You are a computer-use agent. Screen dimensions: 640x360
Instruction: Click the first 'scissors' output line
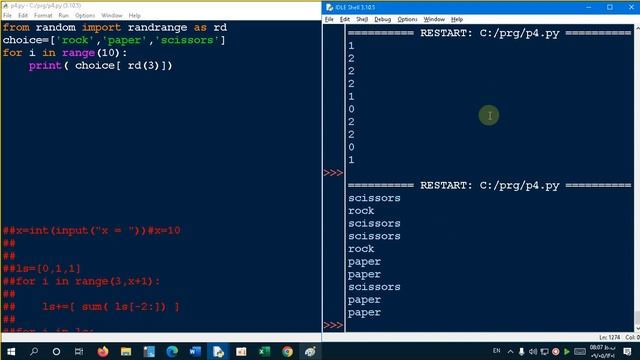374,198
